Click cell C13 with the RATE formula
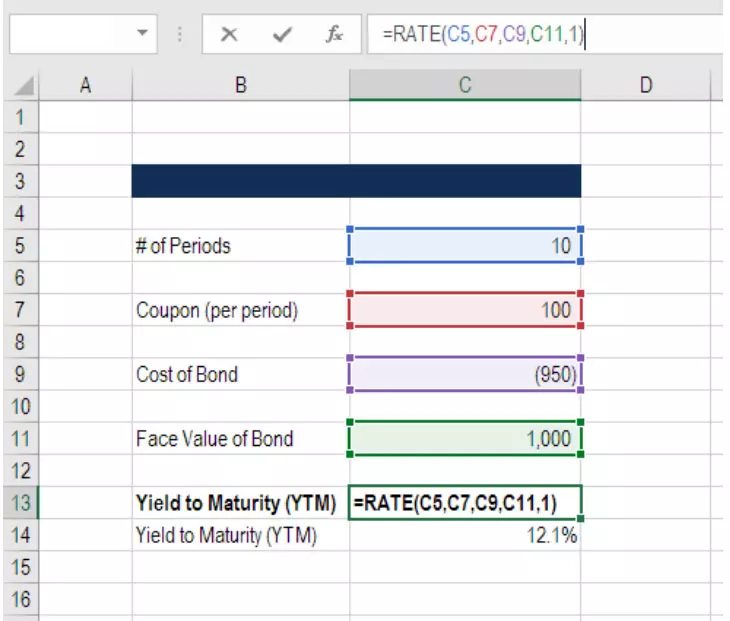Screen dimensions: 730x621 coord(465,503)
